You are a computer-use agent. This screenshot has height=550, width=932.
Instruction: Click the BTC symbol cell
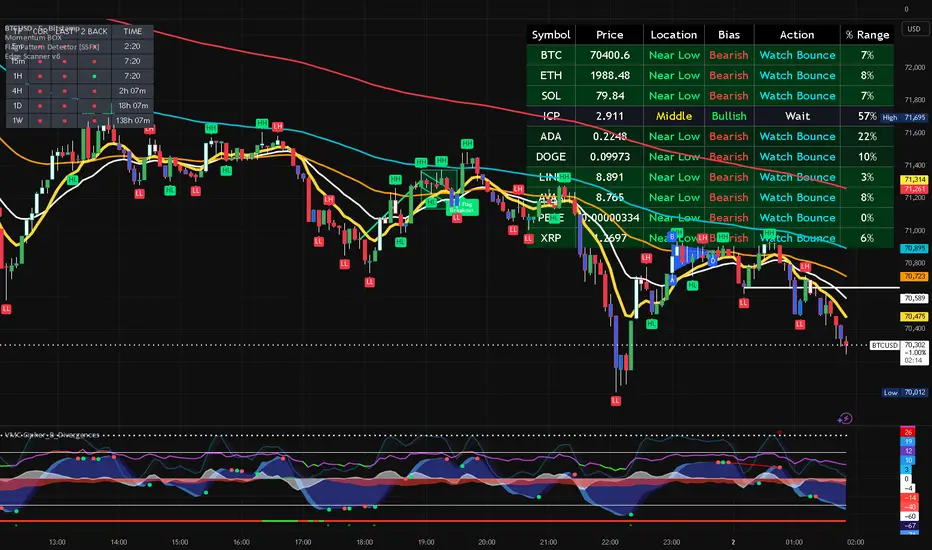pyautogui.click(x=551, y=55)
